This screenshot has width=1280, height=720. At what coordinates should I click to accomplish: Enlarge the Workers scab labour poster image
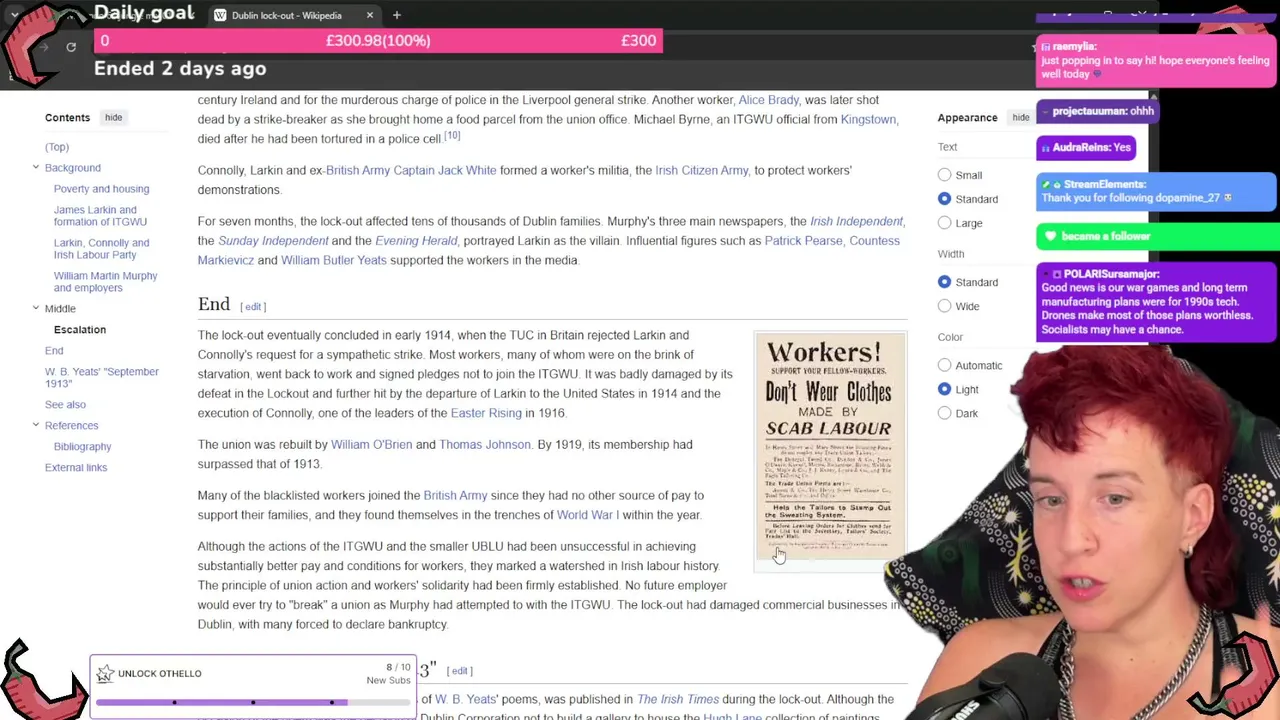pos(830,447)
